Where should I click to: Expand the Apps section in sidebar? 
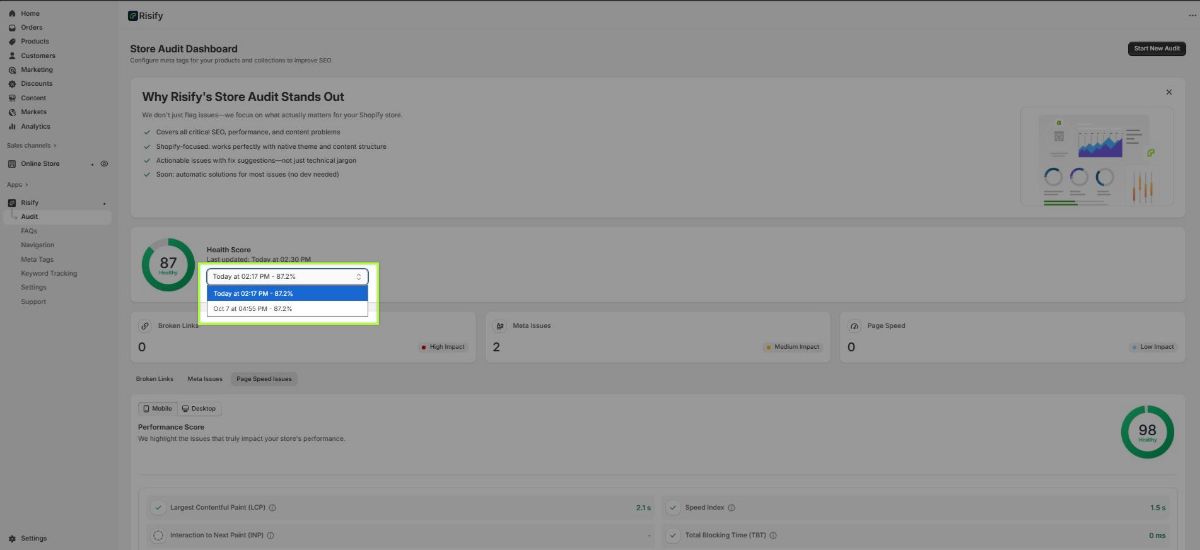(18, 184)
